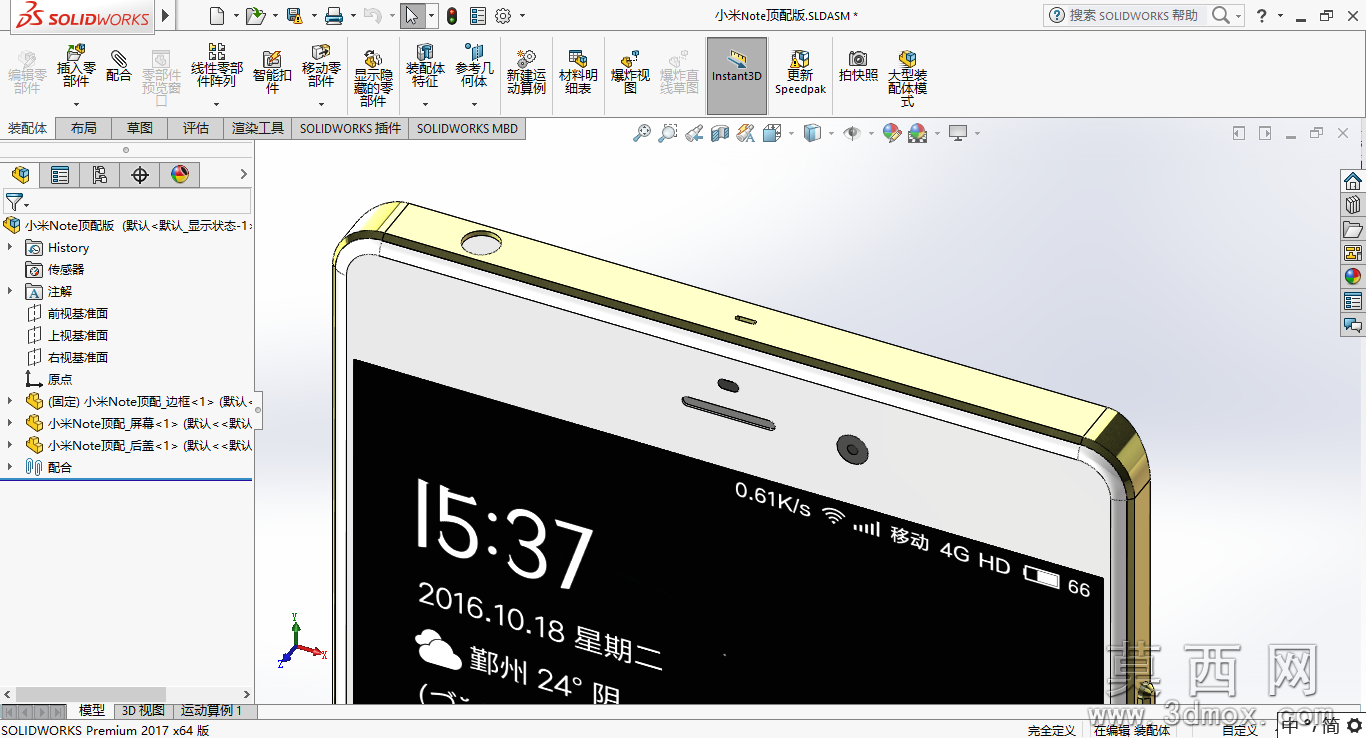Viewport: 1366px width, 738px height.
Task: Open the dropdown arrow beside Save icon
Action: click(x=313, y=16)
